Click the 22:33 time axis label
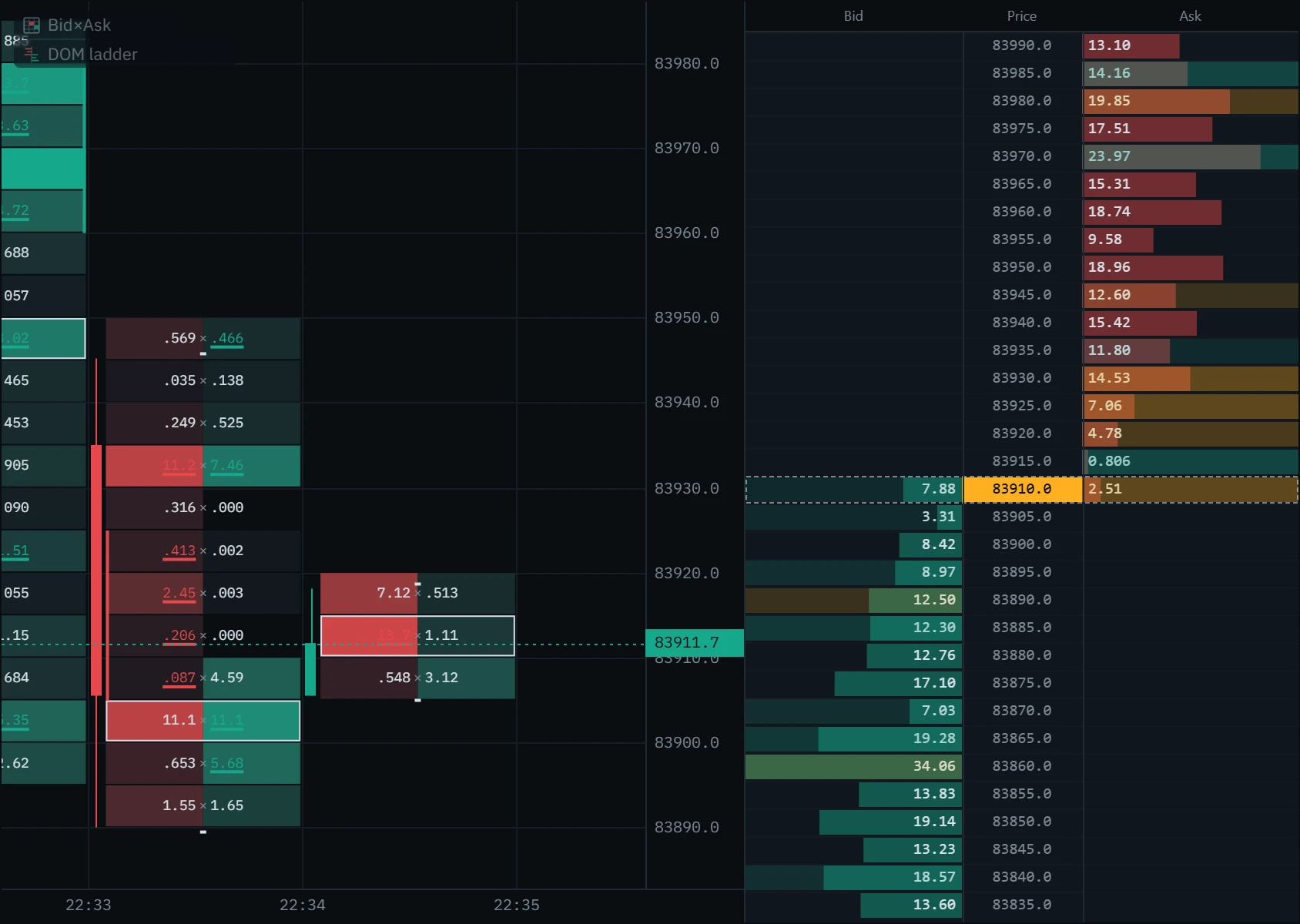The height and width of the screenshot is (924, 1300). pyautogui.click(x=89, y=905)
